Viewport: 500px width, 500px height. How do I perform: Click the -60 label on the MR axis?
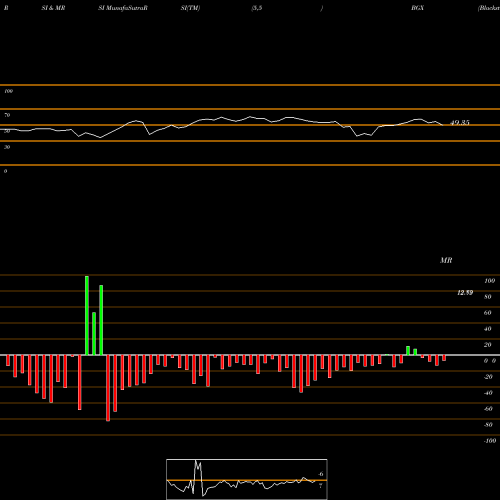click(488, 409)
